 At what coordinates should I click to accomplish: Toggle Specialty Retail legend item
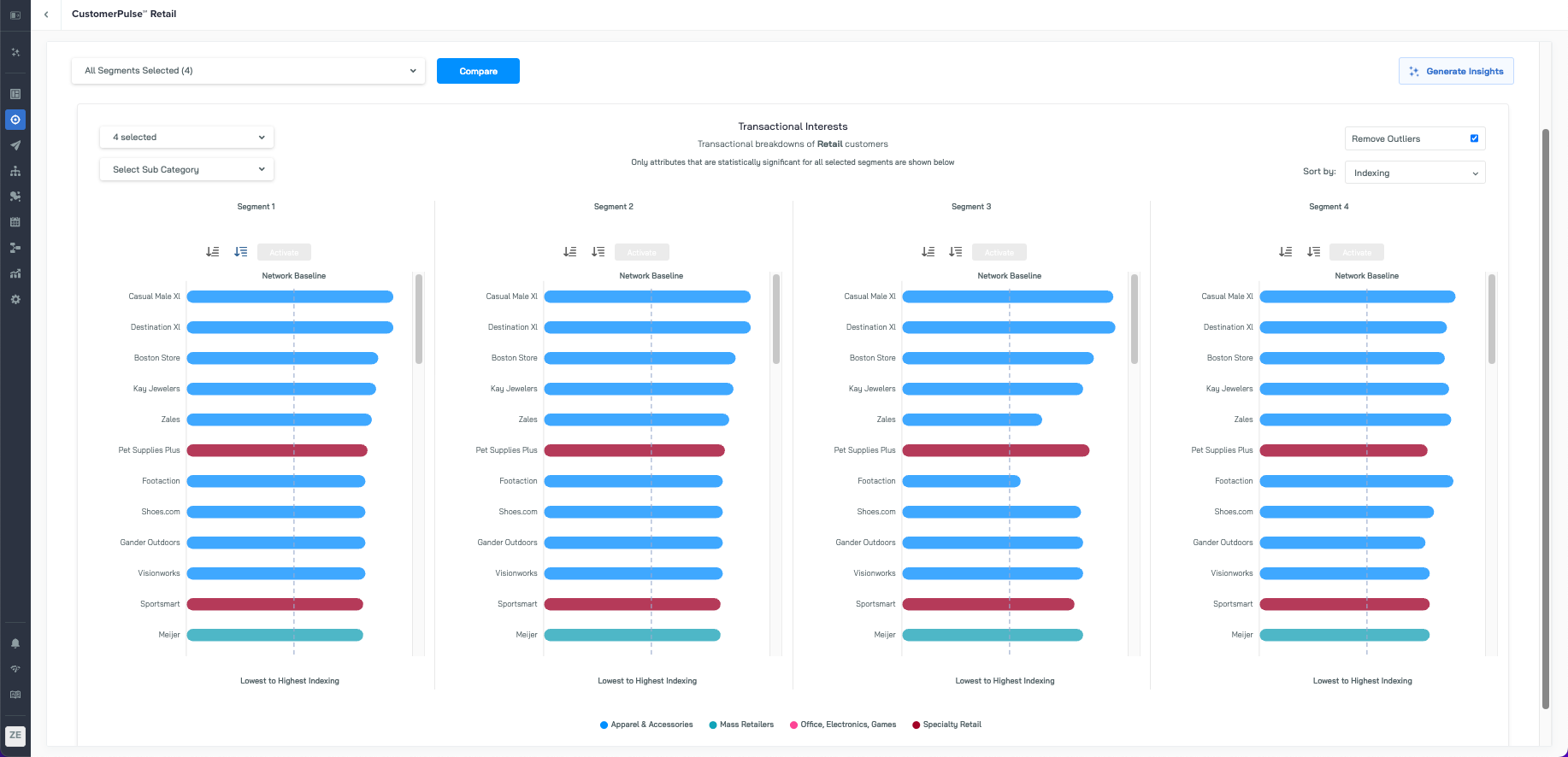point(946,725)
